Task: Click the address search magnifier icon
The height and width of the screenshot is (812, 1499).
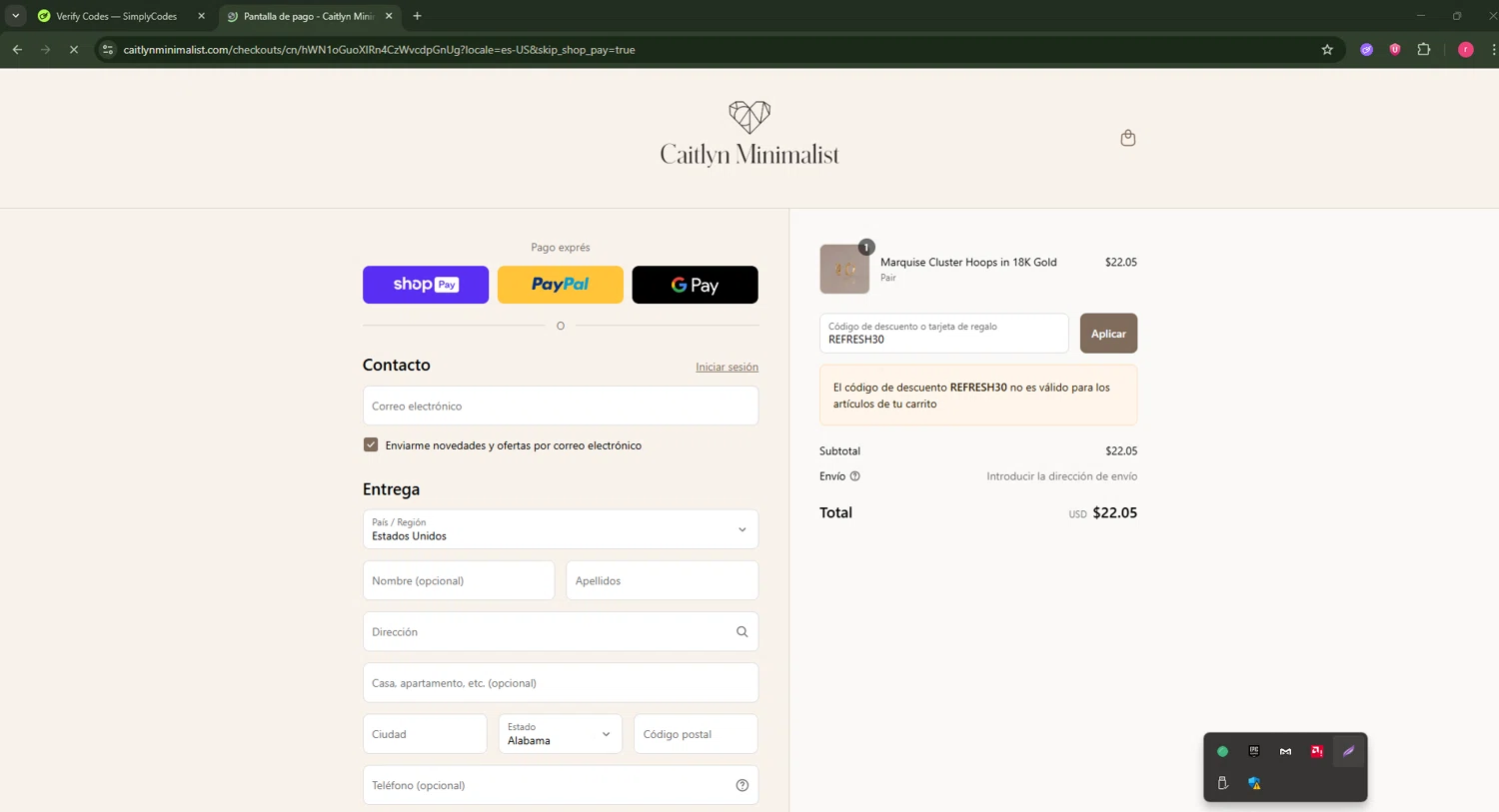Action: point(742,631)
